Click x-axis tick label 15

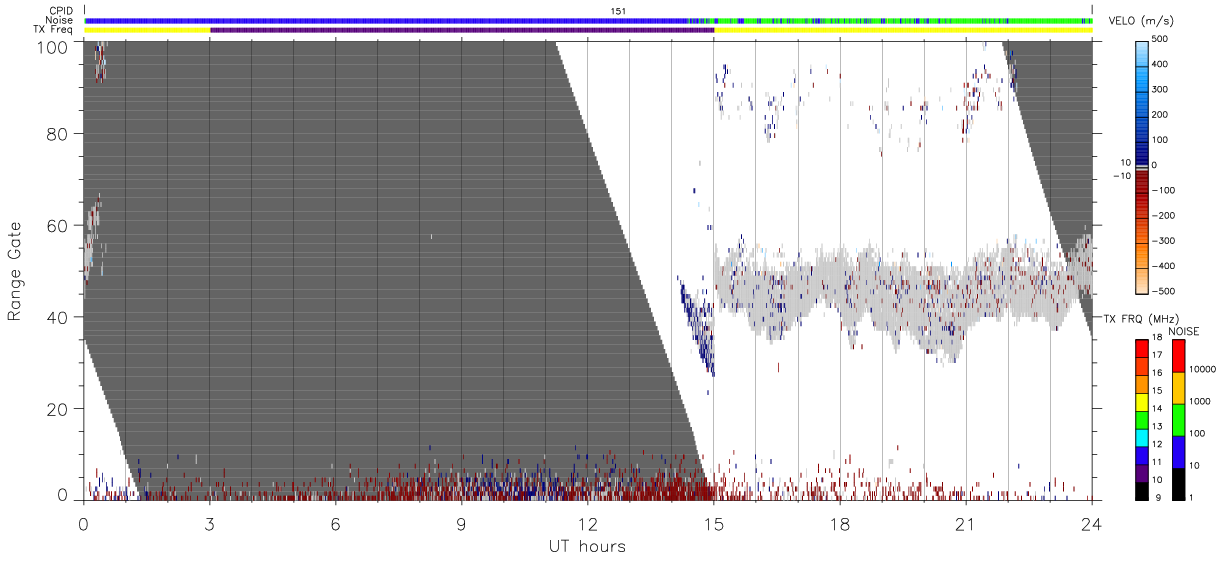[713, 524]
